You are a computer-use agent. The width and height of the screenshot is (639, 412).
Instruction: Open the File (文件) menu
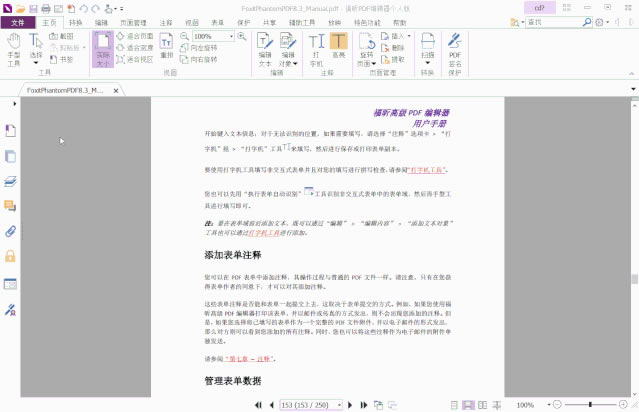click(x=18, y=22)
